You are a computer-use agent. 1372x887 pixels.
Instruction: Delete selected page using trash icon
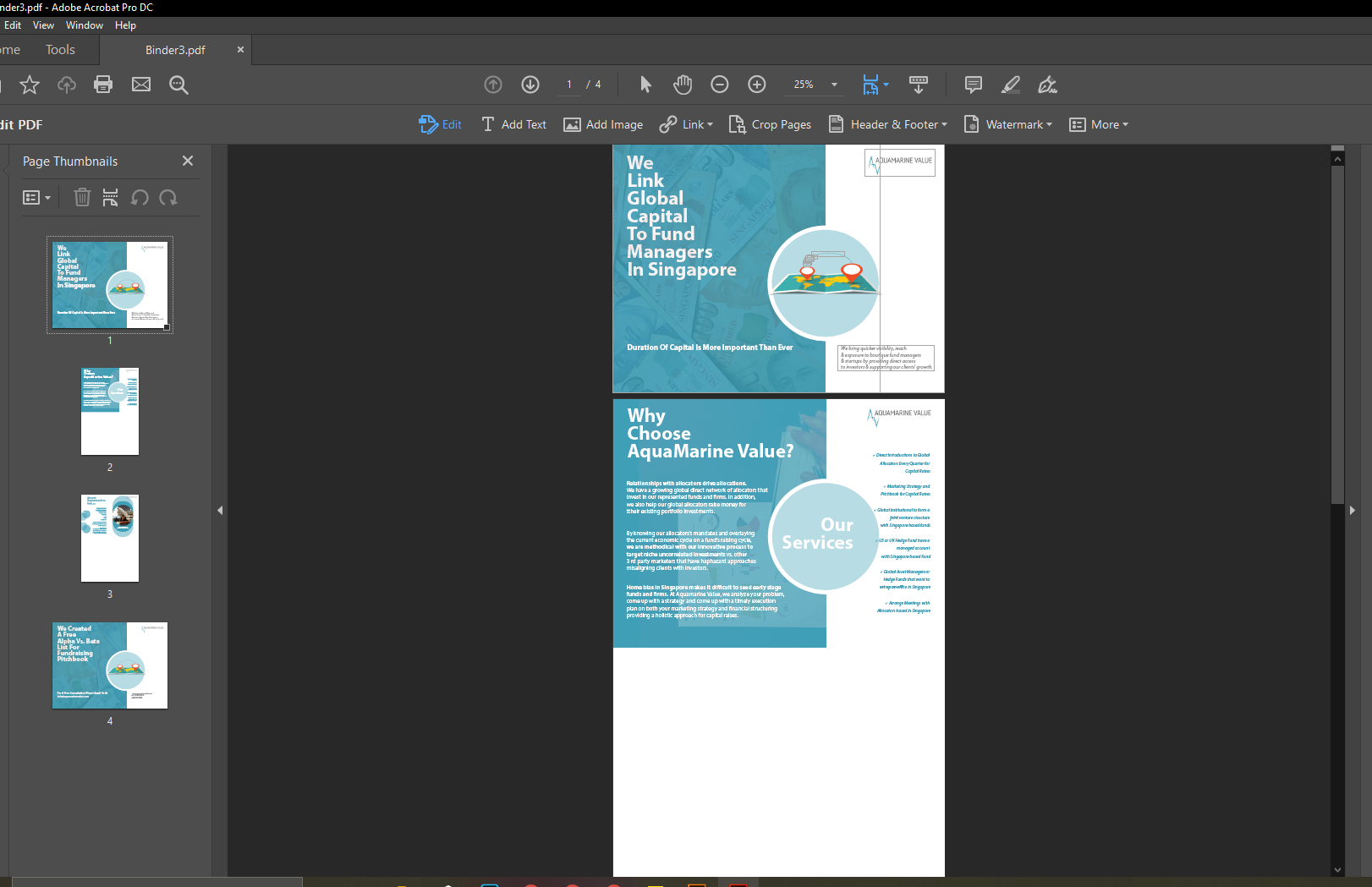(82, 197)
